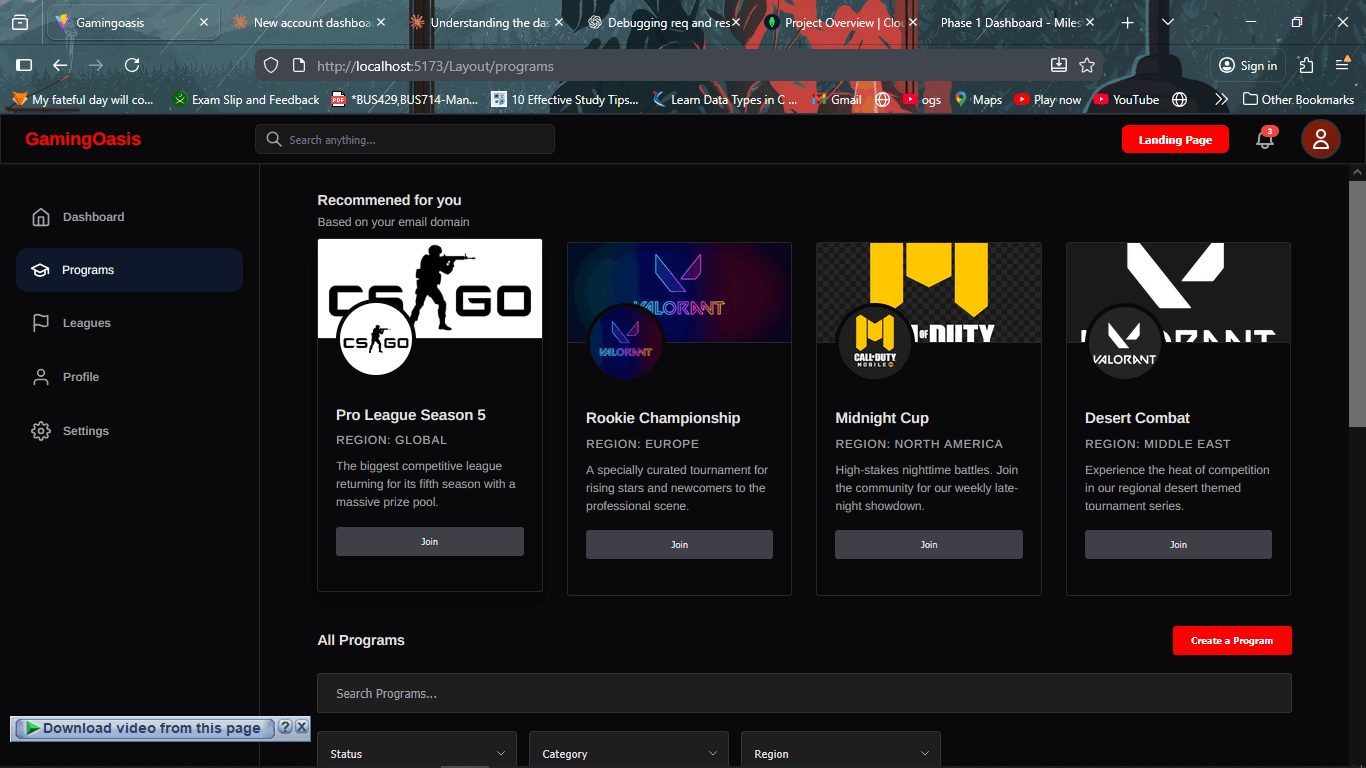Switch to the Phase 1 Dashboard tab
Image resolution: width=1366 pixels, height=768 pixels.
coord(1018,22)
